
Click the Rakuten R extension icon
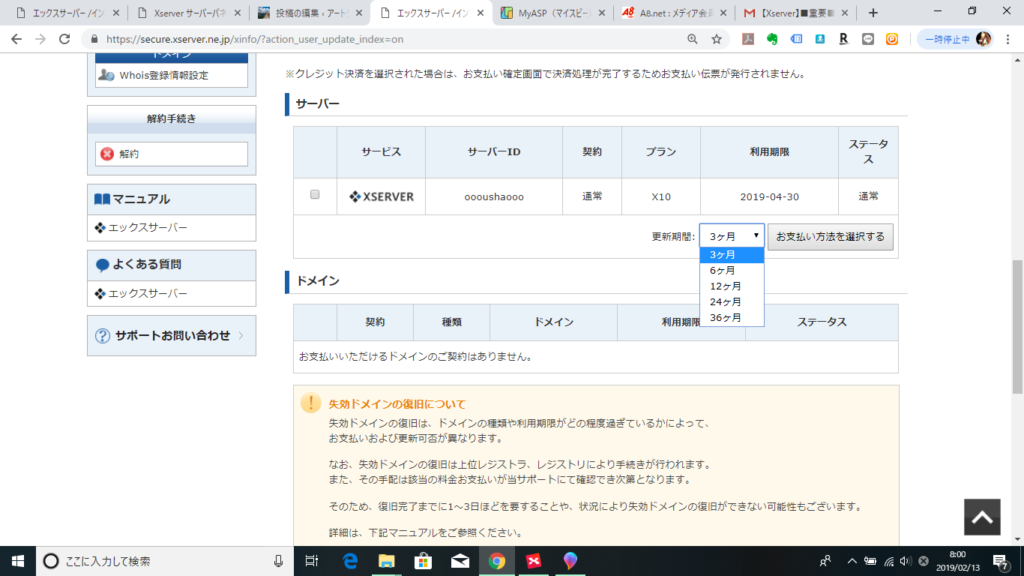tap(844, 39)
